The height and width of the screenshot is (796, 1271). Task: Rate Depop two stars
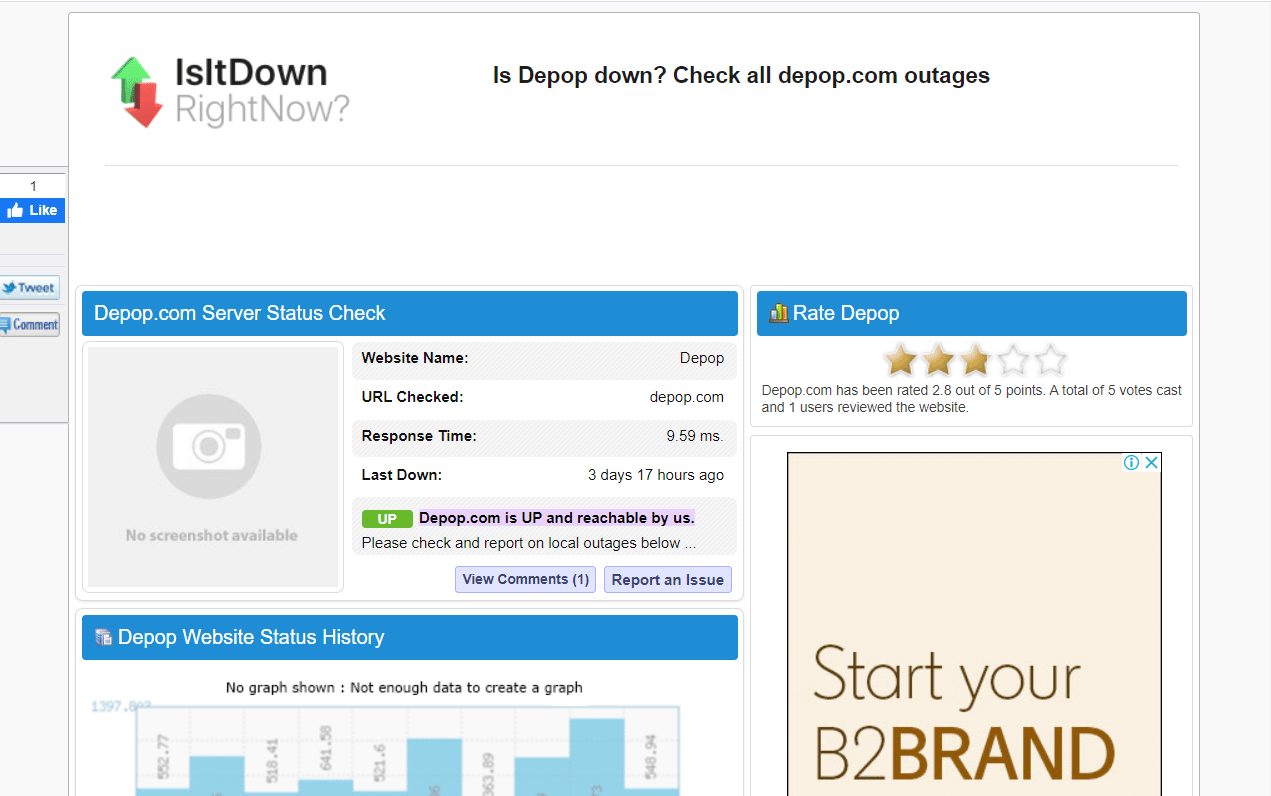(938, 360)
